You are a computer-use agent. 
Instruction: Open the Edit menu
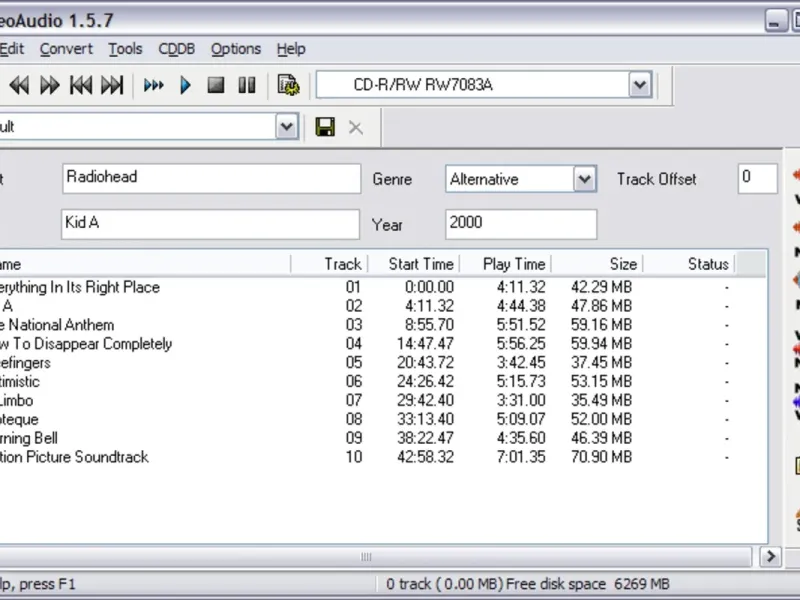[11, 49]
